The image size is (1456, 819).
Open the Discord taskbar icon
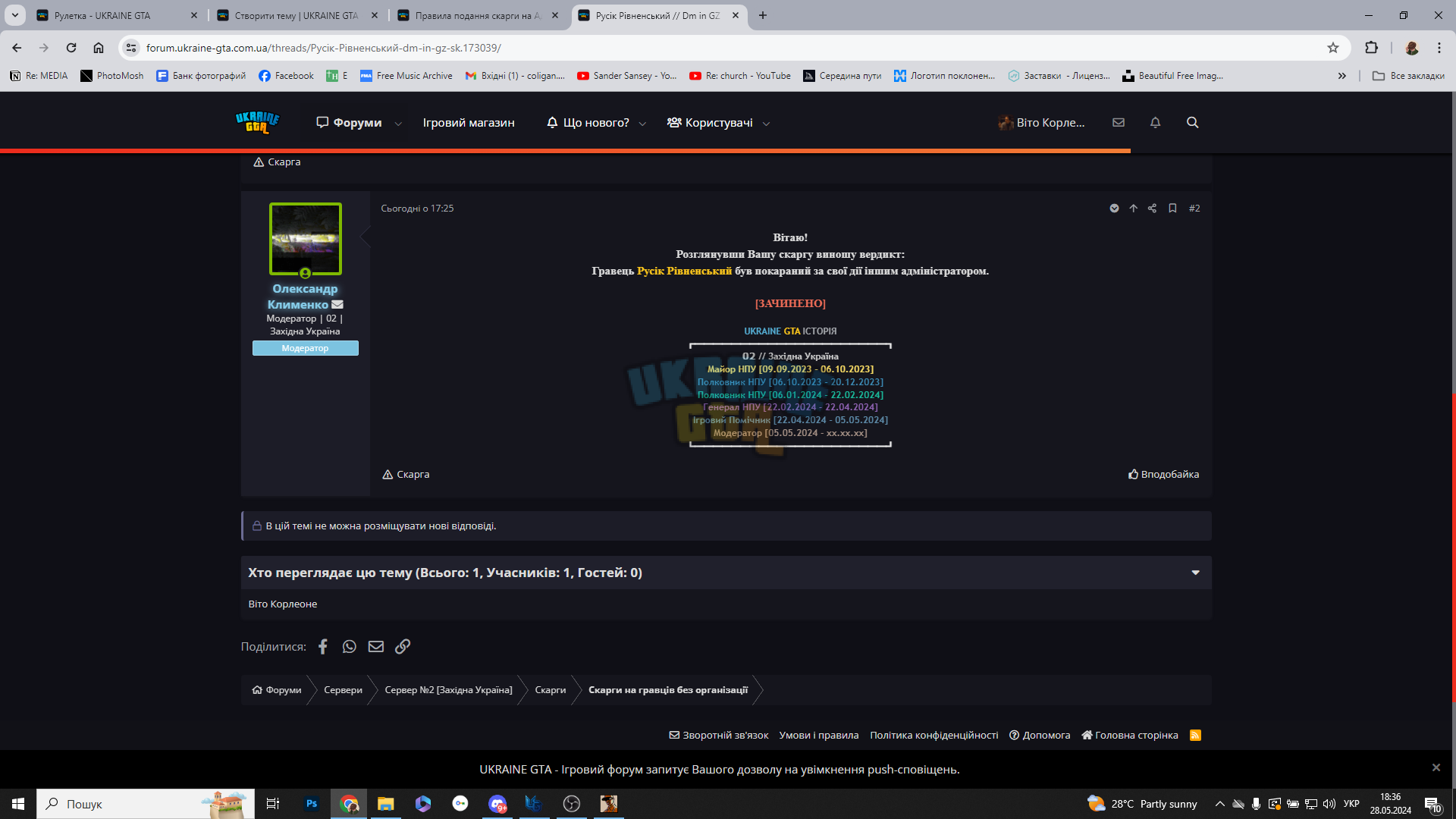[497, 804]
